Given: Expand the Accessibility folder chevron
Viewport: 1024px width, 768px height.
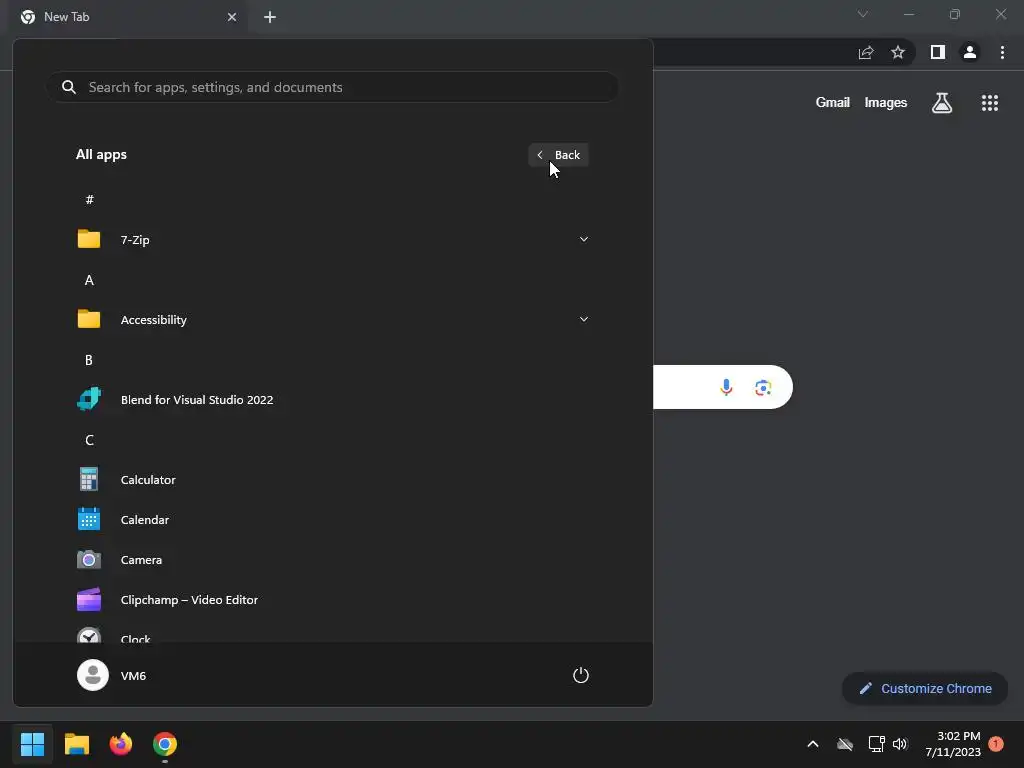Looking at the screenshot, I should point(584,319).
